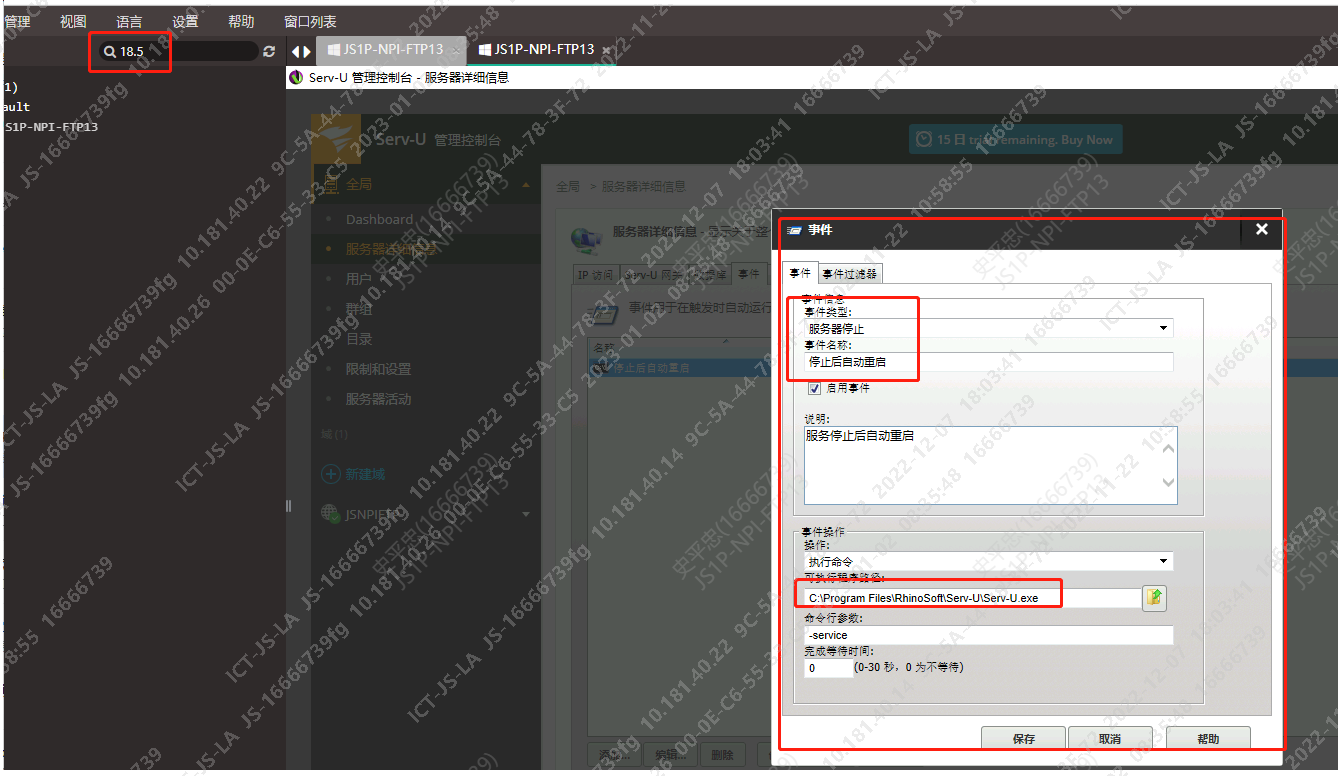Screen dimensions: 1338x776
Task: Select the JS1P-NPI-FTP13 host in the session list
Action: (x=51, y=127)
